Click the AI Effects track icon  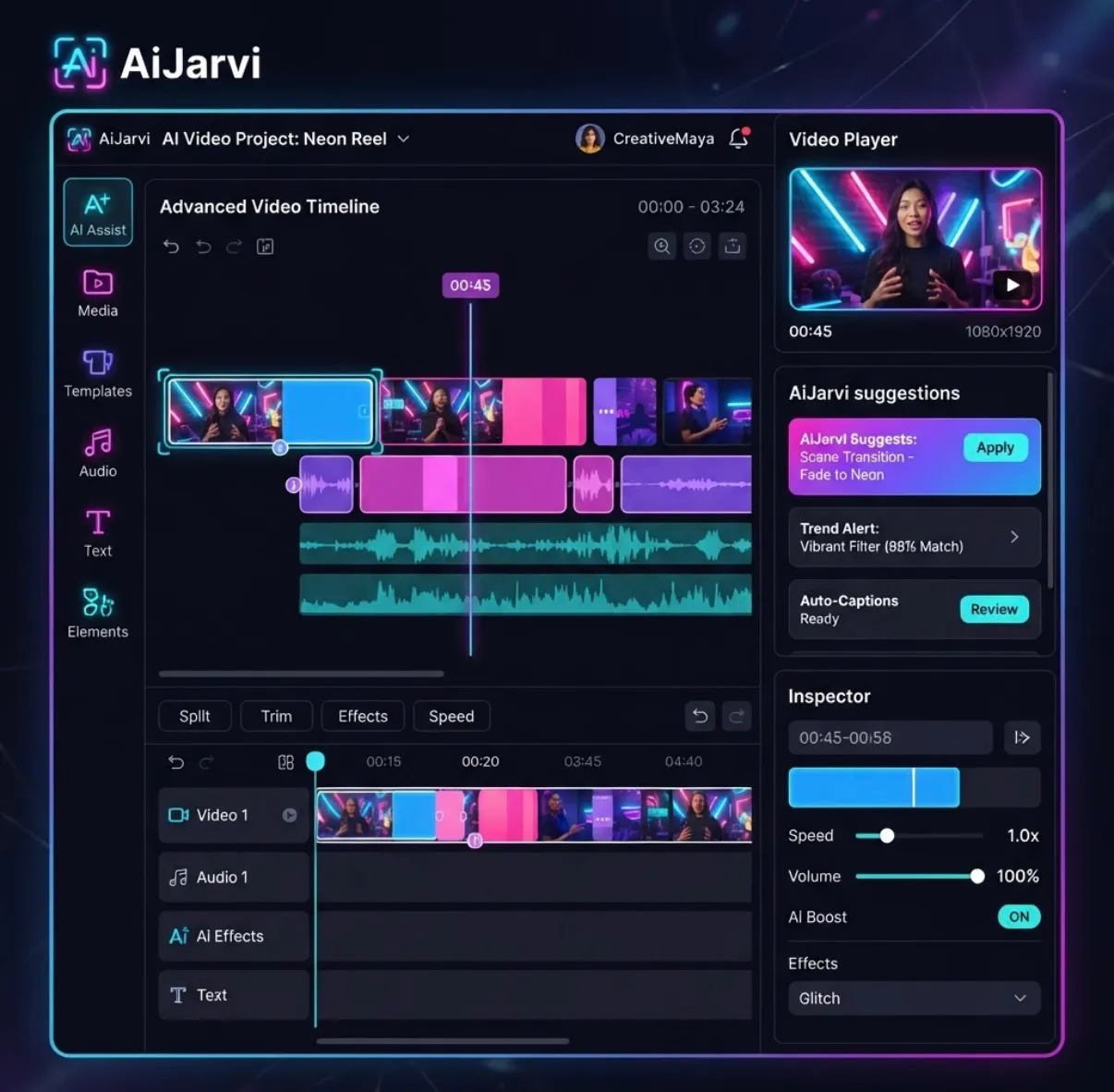click(x=179, y=936)
